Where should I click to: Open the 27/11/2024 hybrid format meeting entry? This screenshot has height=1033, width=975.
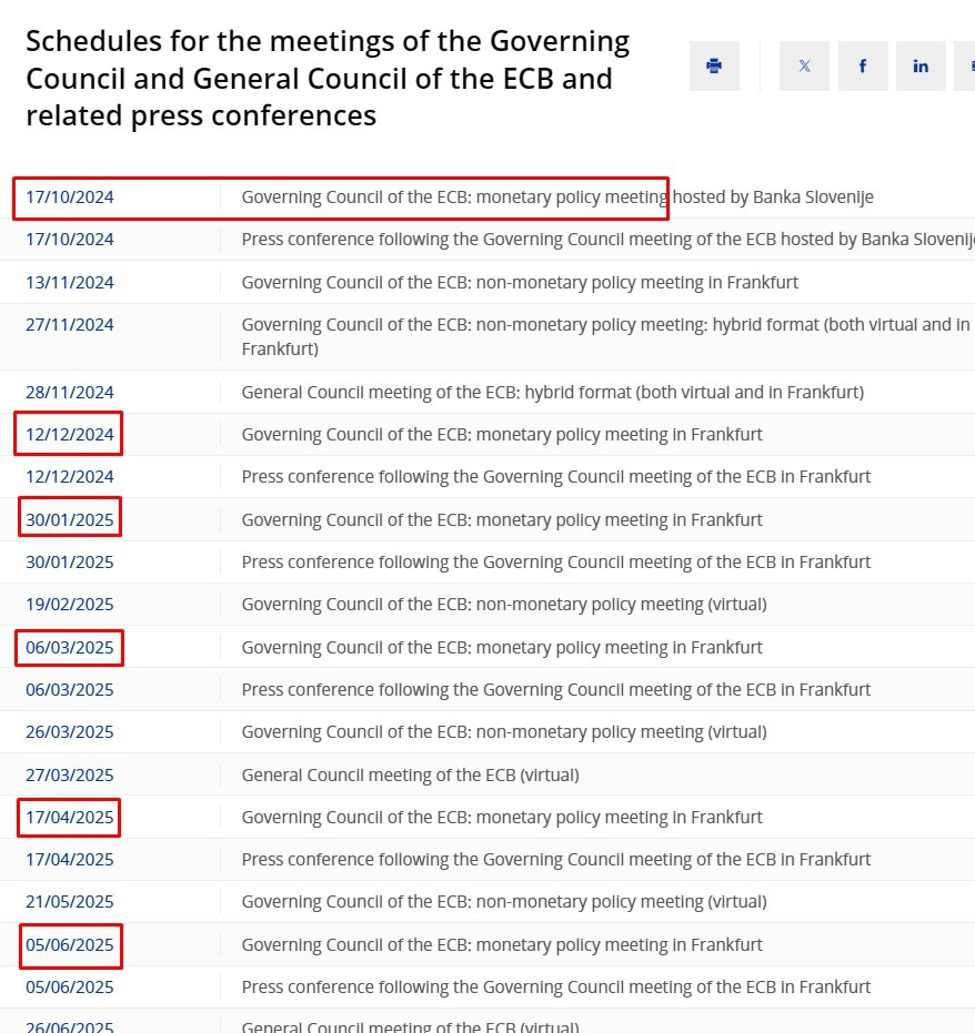pos(70,324)
